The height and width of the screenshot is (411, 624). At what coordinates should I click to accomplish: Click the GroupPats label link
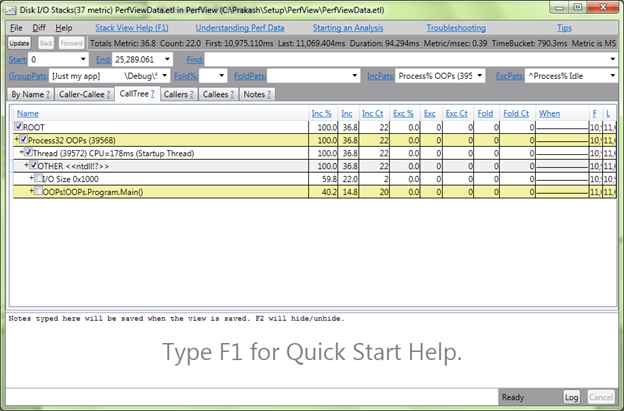click(x=28, y=76)
